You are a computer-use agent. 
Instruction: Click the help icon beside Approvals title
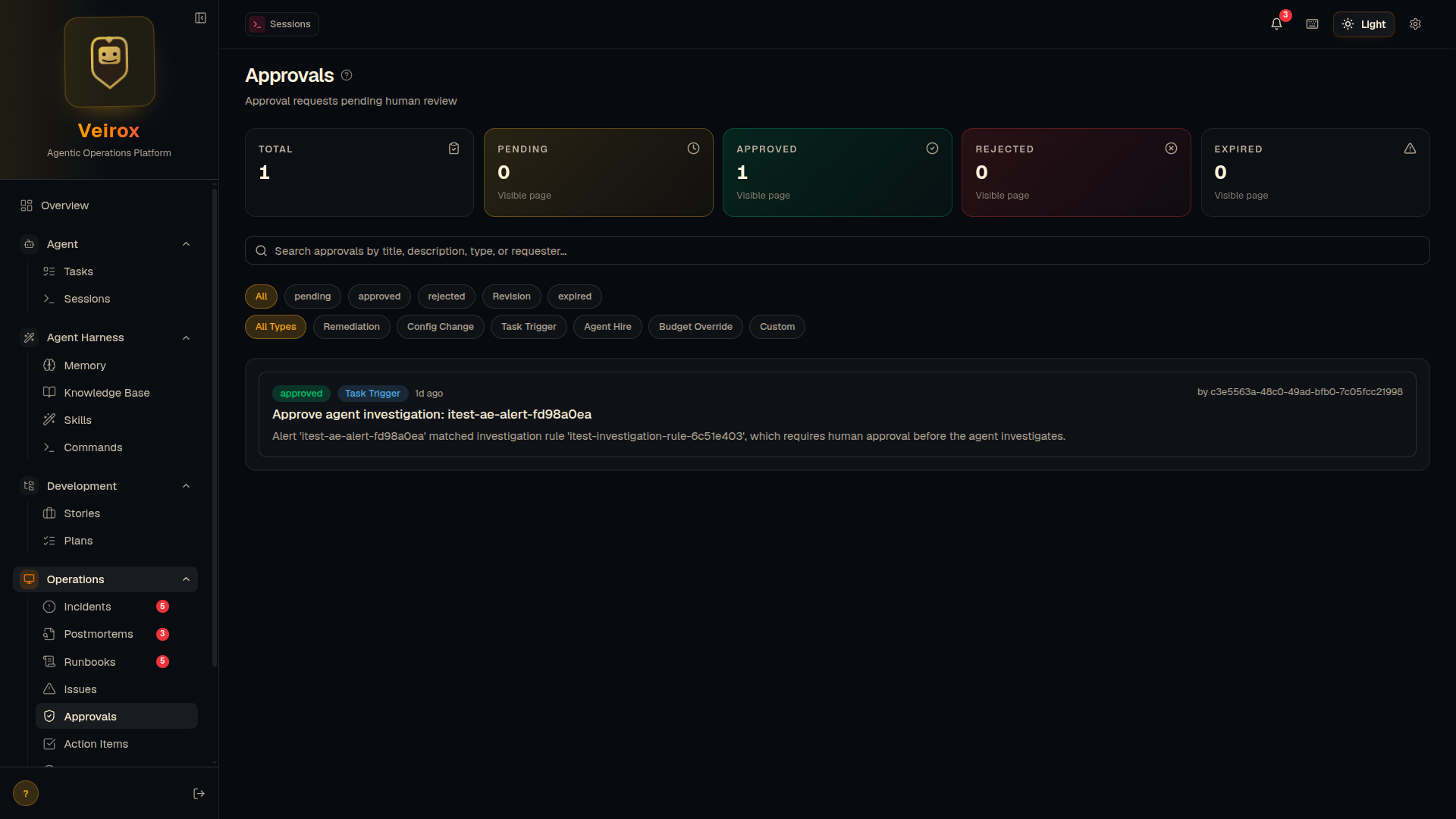click(x=347, y=75)
